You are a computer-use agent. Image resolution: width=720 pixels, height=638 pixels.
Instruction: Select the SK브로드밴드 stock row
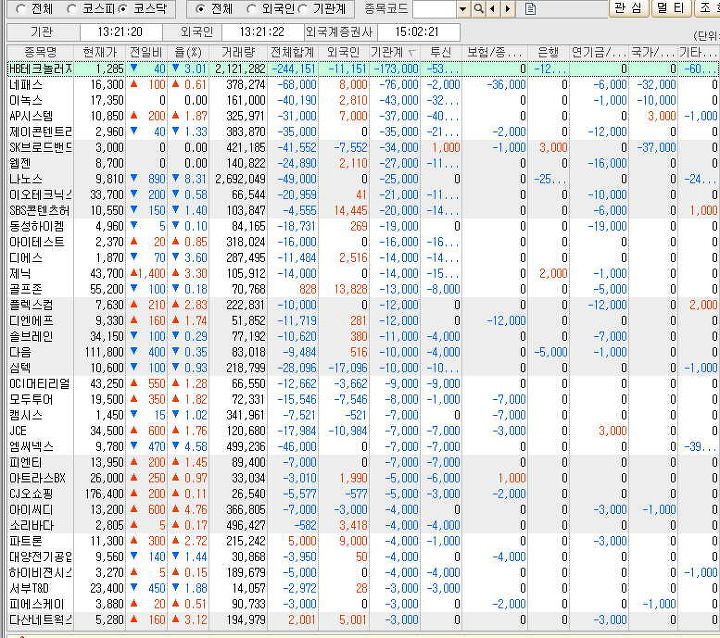pos(363,147)
